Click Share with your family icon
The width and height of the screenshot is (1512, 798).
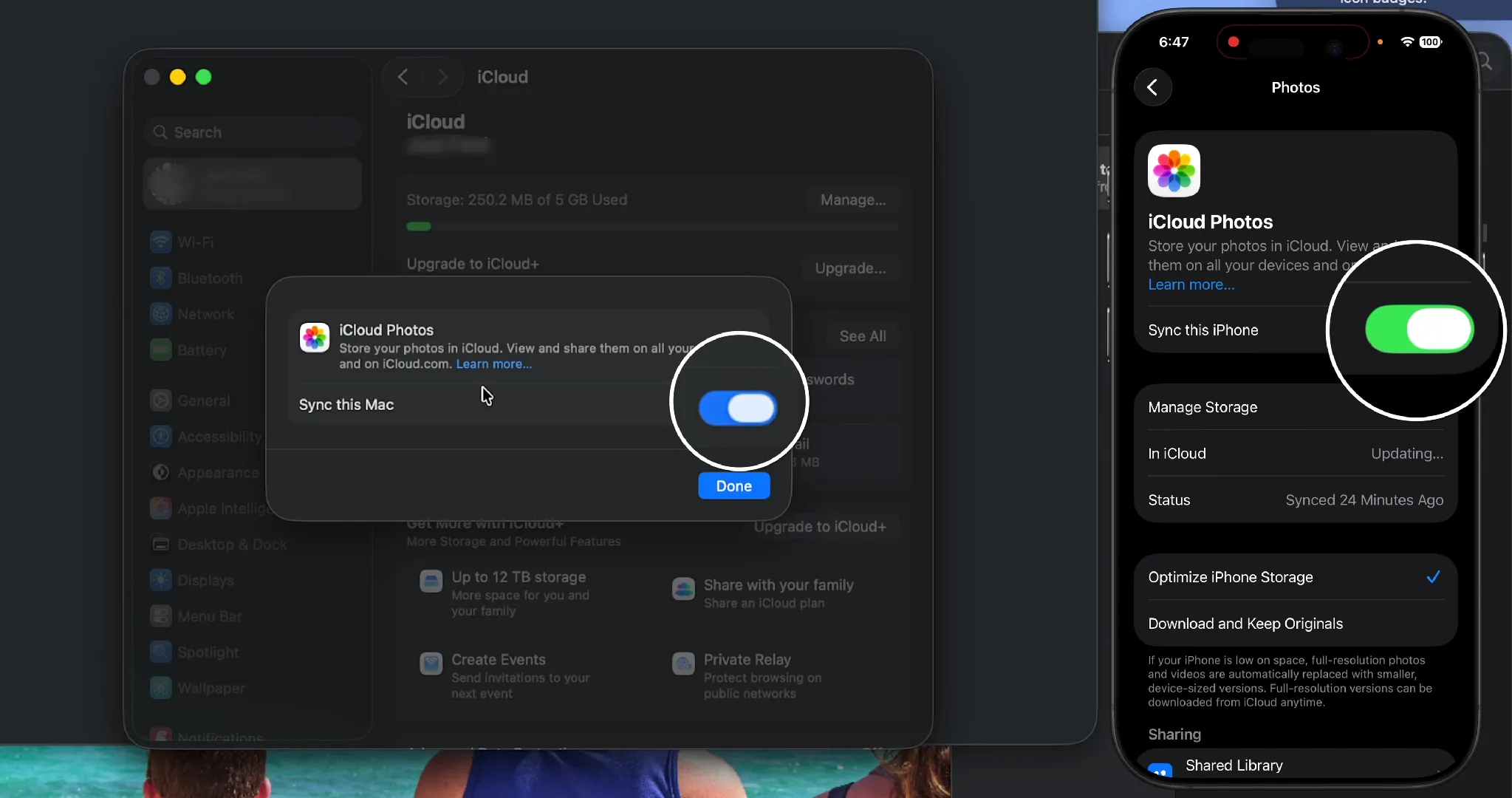tap(683, 589)
